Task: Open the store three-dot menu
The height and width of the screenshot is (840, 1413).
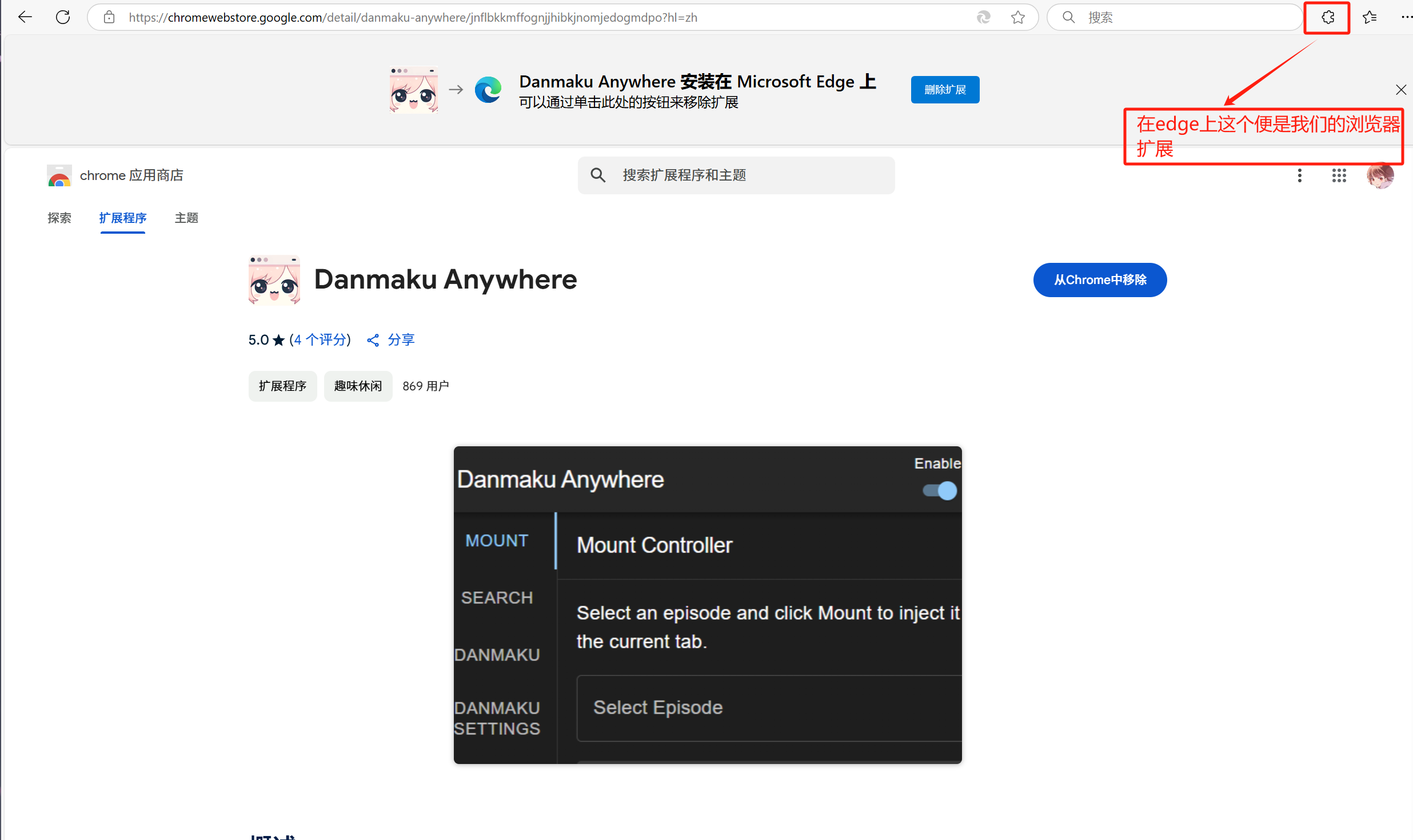Action: click(1299, 175)
